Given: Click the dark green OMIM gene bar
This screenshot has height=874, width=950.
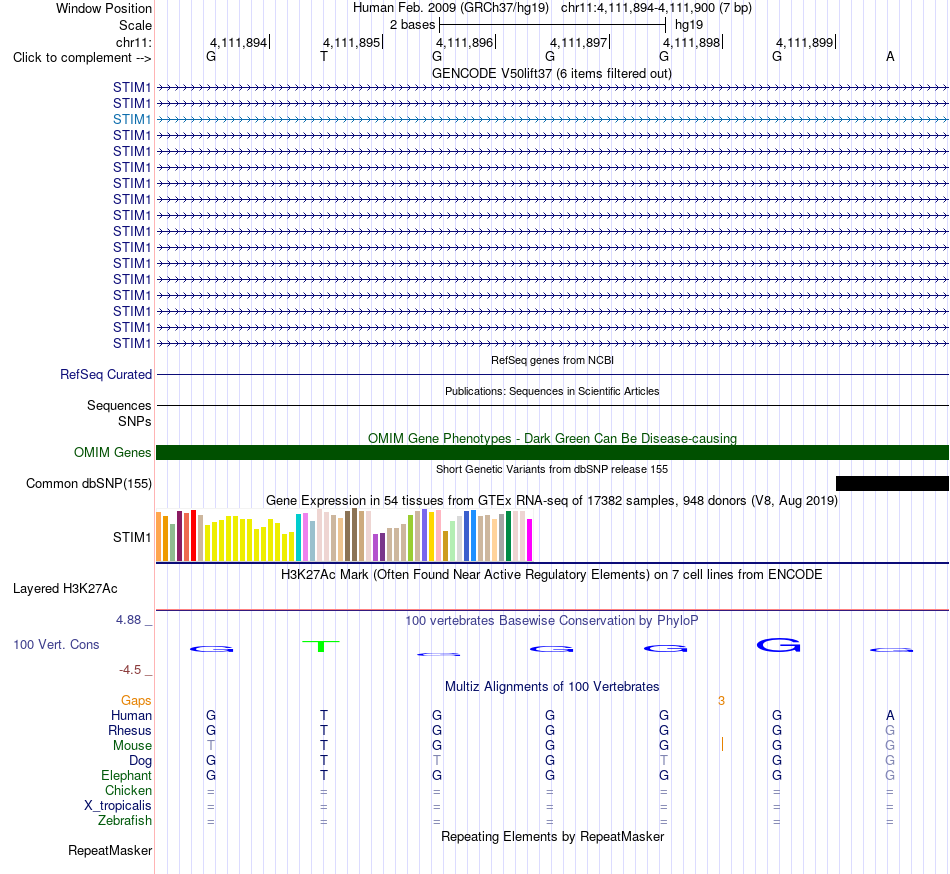Looking at the screenshot, I should 552,452.
